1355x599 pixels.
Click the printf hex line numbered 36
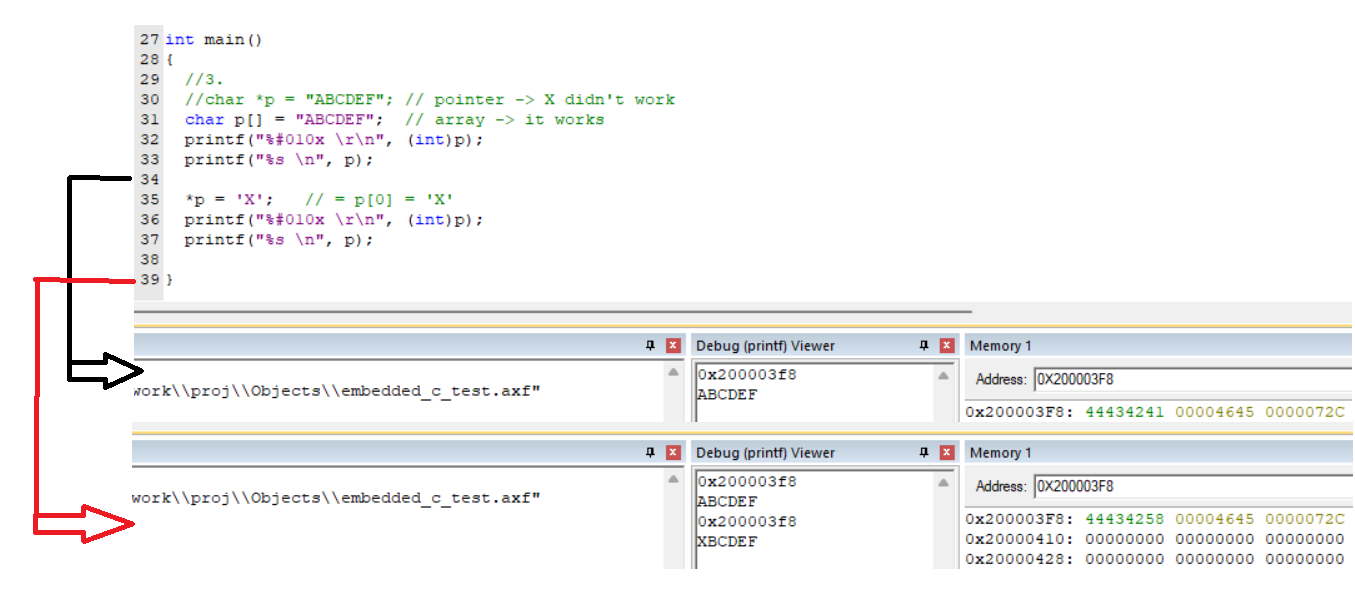point(334,220)
